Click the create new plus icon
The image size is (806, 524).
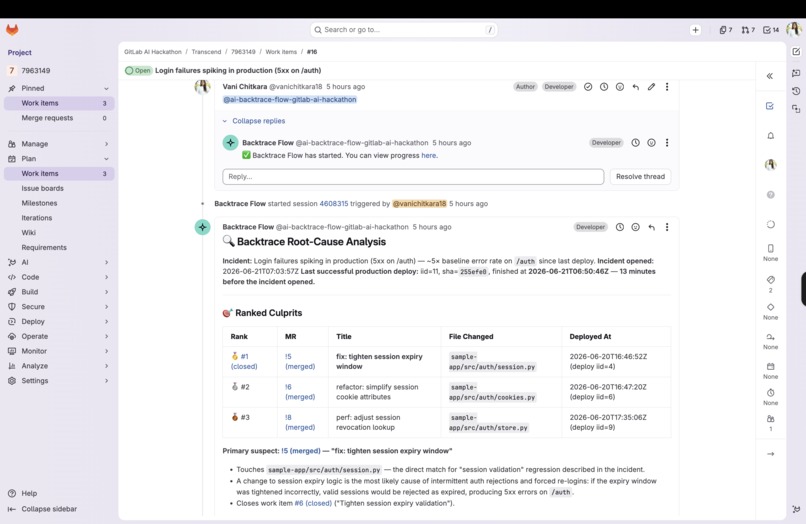pyautogui.click(x=695, y=30)
